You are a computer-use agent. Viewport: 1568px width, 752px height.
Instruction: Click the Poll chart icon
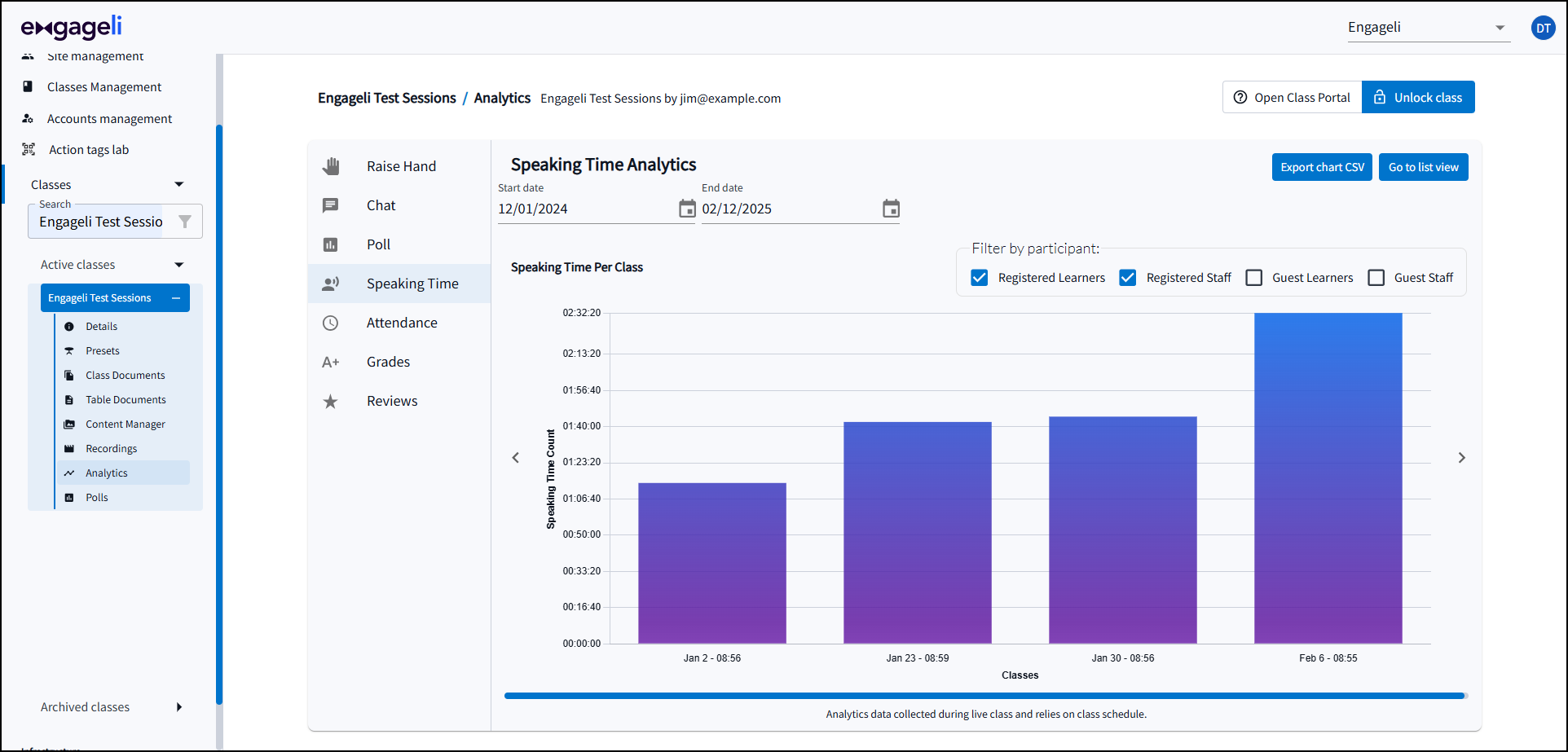[330, 244]
